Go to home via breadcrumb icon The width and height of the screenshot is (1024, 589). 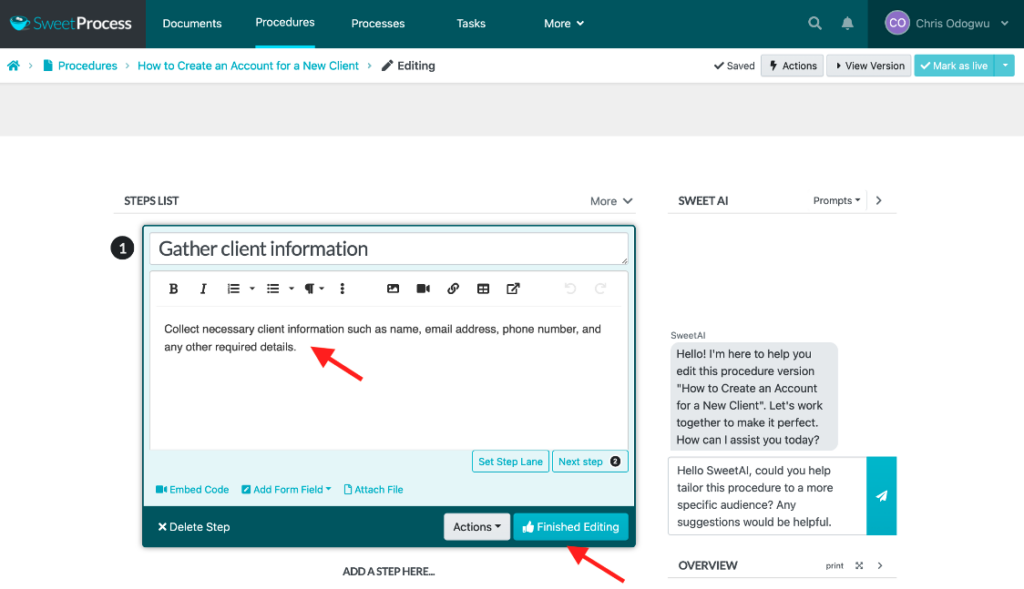pos(13,65)
